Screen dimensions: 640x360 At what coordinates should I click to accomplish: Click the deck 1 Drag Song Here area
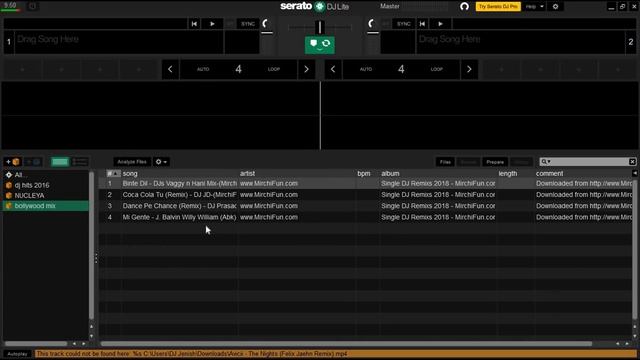pyautogui.click(x=118, y=43)
